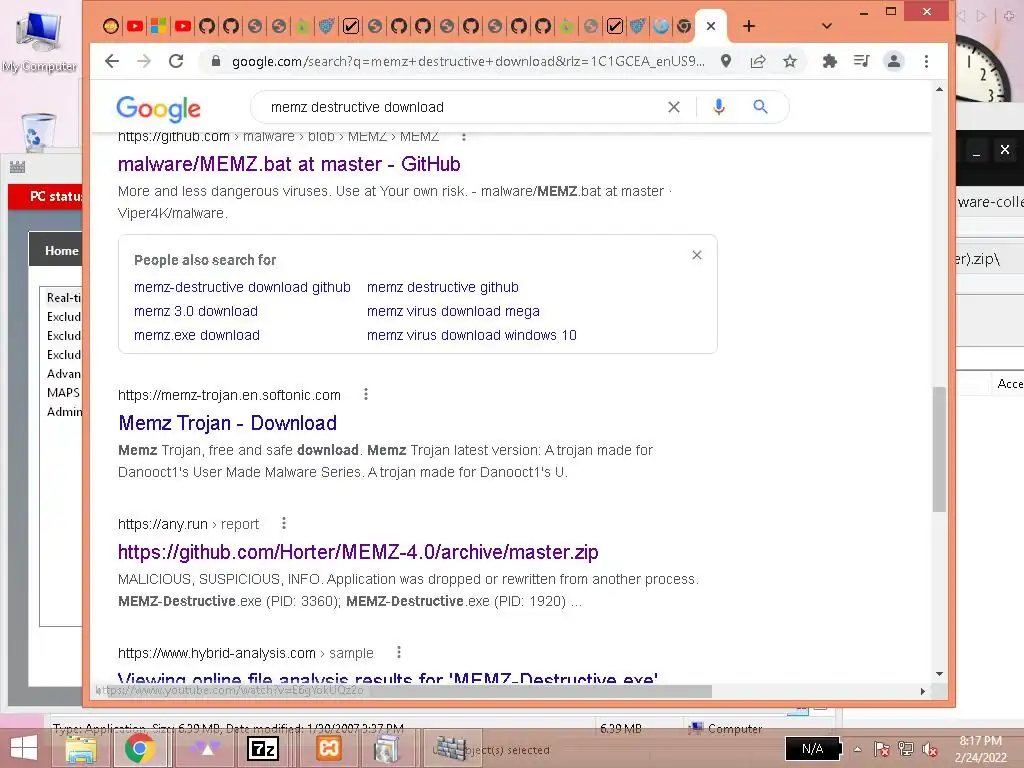
Task: View site information via the padlock icon
Action: pos(216,61)
